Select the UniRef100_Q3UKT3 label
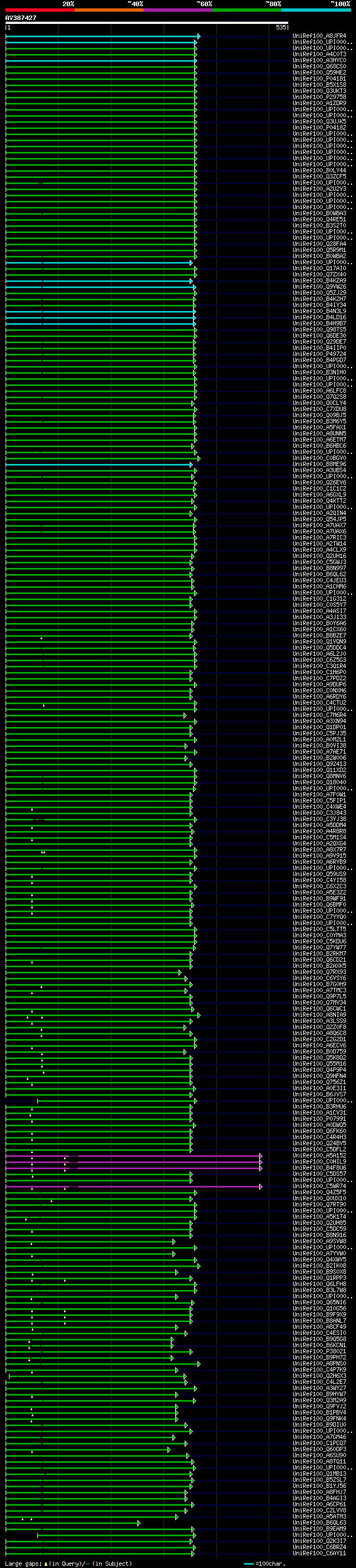Screen dimensions: 356x1568 pyautogui.click(x=319, y=91)
